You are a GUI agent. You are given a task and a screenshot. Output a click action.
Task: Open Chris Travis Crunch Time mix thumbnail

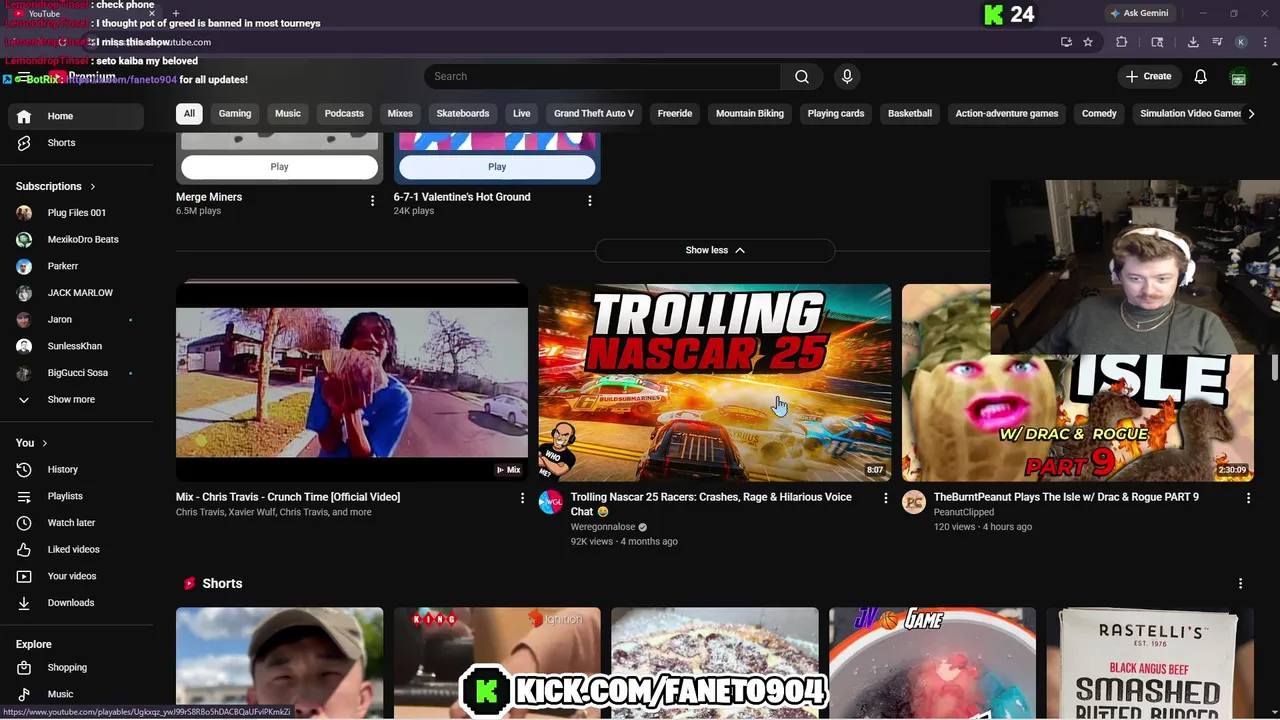pyautogui.click(x=352, y=383)
